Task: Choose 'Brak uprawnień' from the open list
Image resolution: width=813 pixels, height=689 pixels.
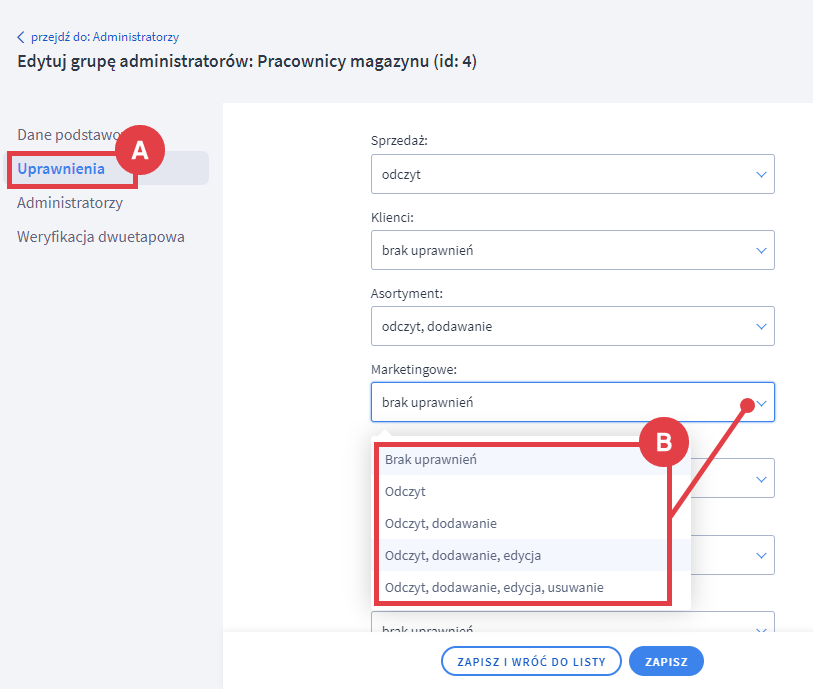Action: point(431,460)
